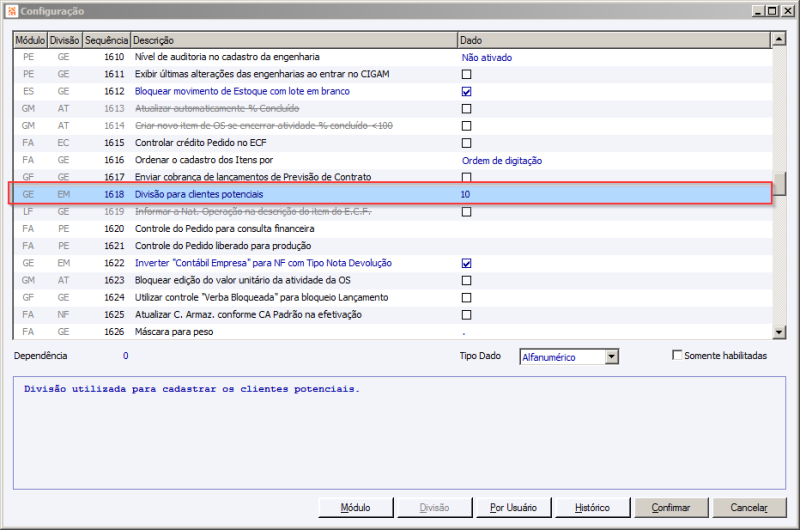Select row 1618 Divisão para clientes potenciais

click(392, 194)
